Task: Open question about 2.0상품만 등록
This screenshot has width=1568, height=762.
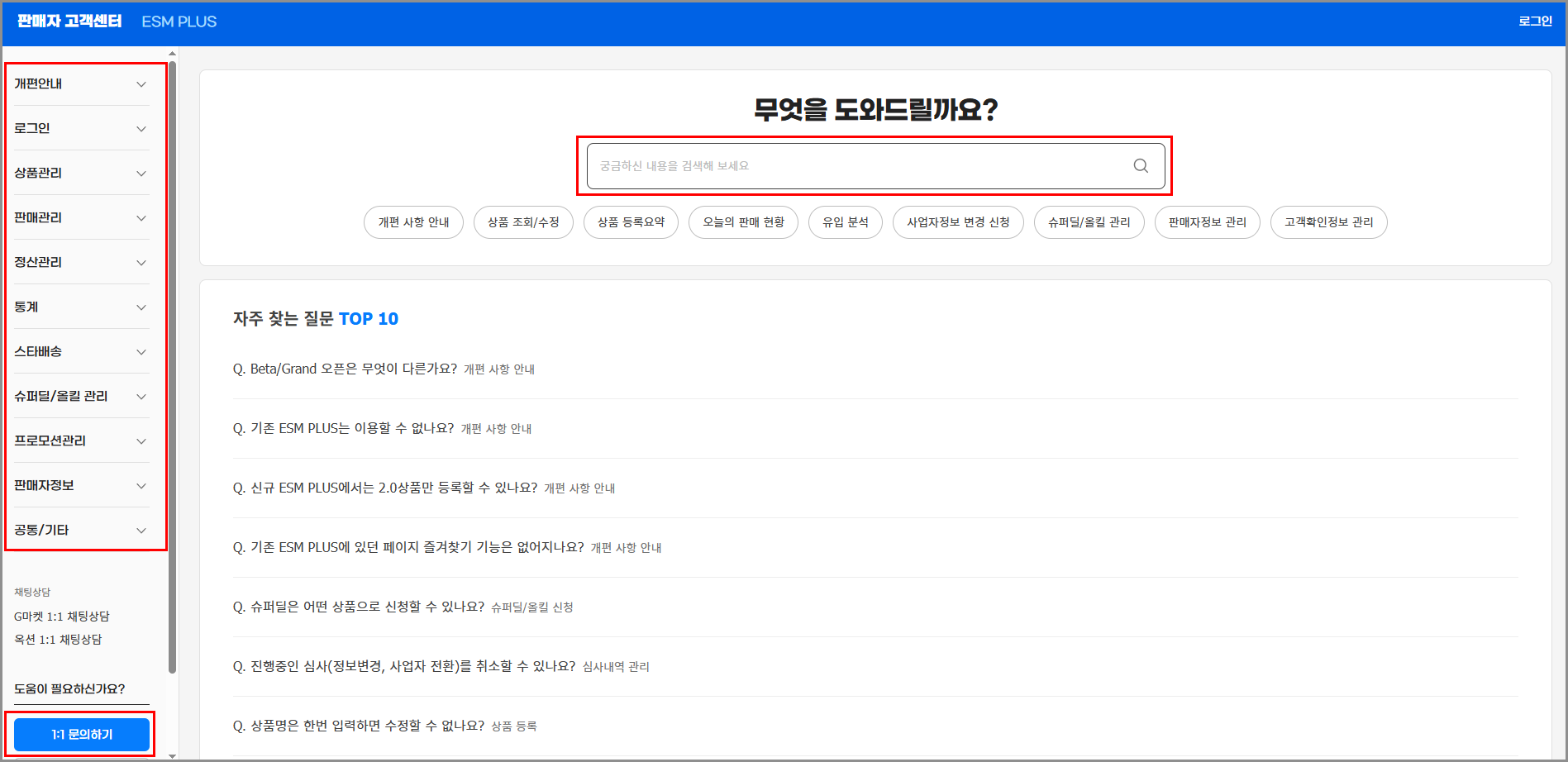Action: (x=385, y=488)
